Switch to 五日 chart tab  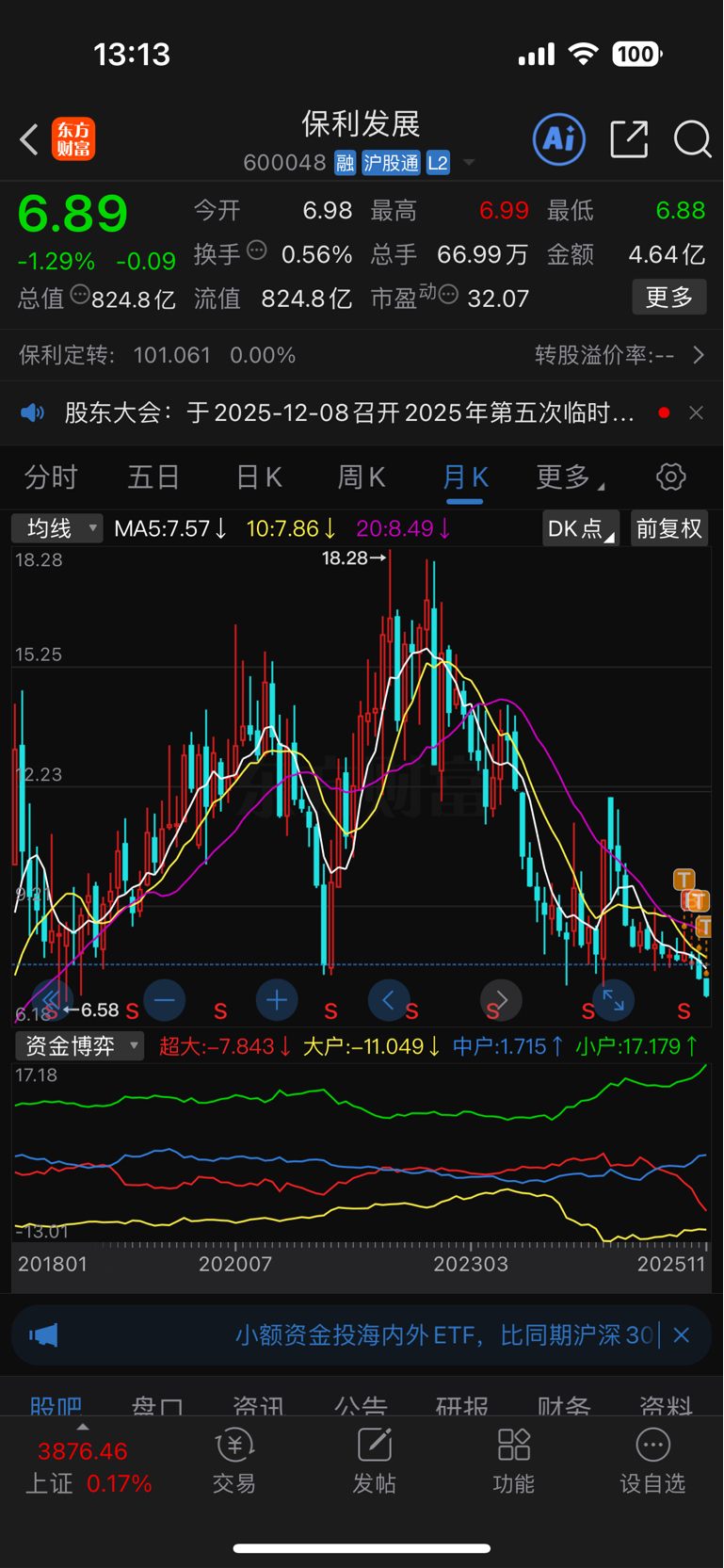[x=153, y=477]
